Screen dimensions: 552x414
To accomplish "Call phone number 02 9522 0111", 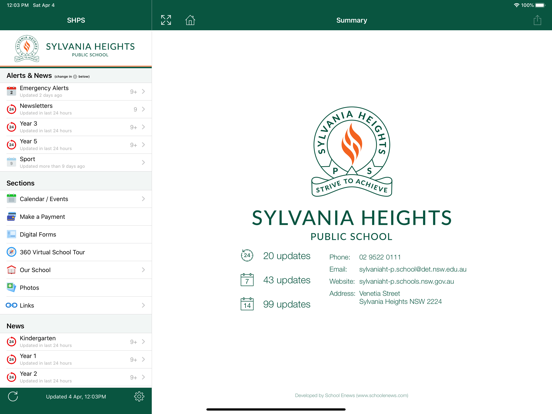I will click(380, 257).
